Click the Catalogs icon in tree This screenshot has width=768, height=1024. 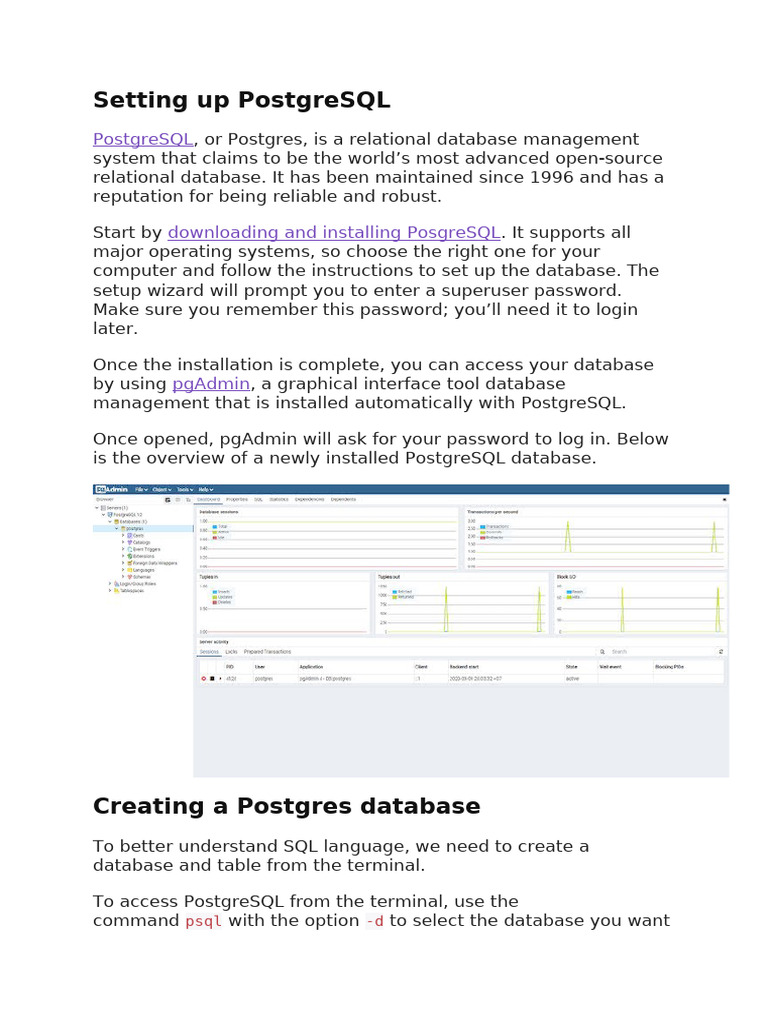click(129, 542)
